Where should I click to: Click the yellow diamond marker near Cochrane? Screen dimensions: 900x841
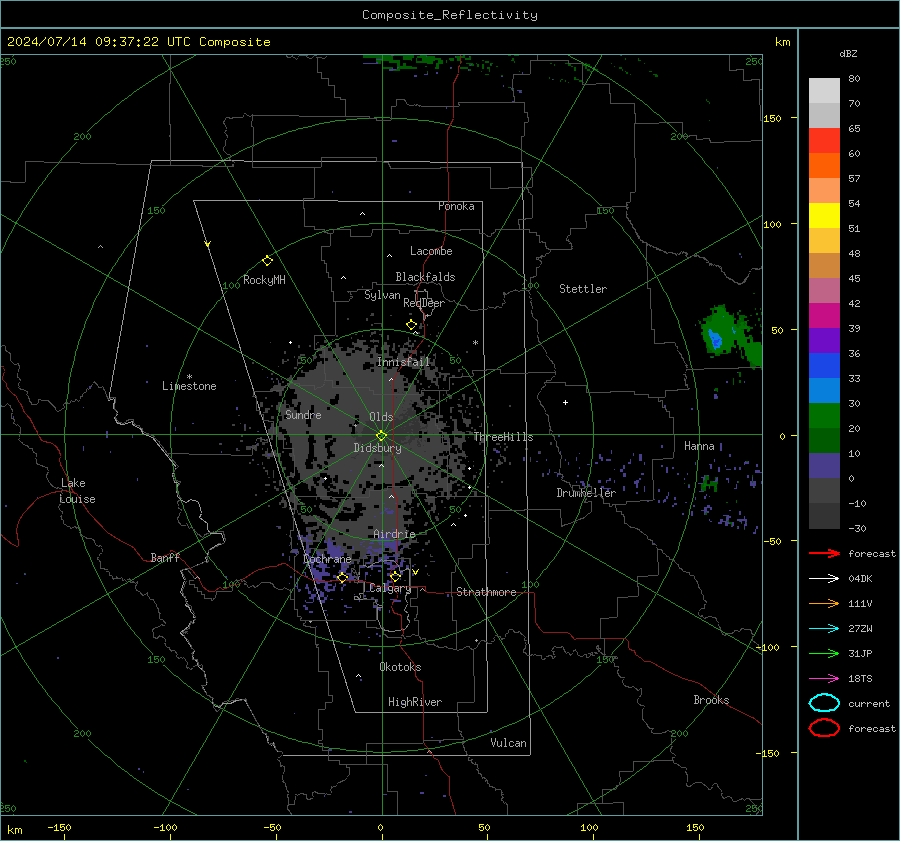[x=343, y=577]
